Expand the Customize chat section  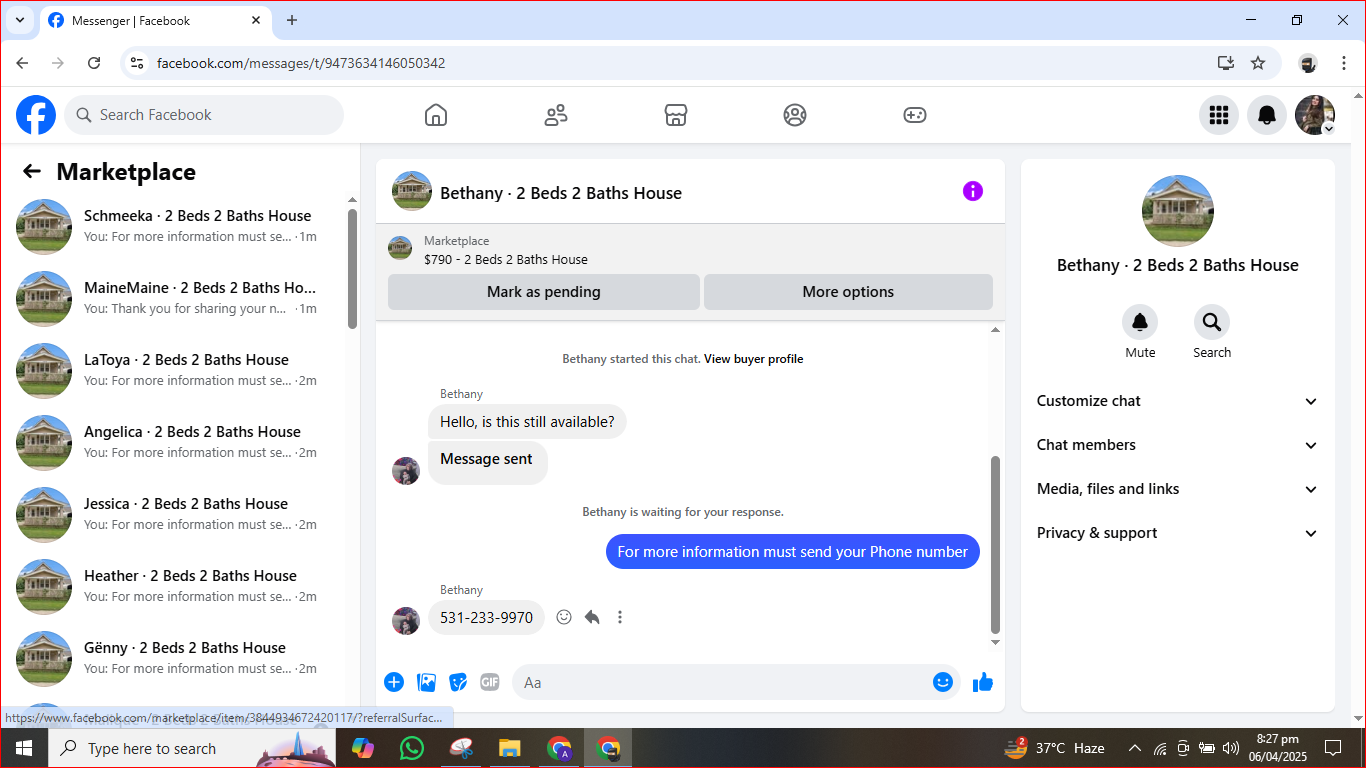point(1178,401)
